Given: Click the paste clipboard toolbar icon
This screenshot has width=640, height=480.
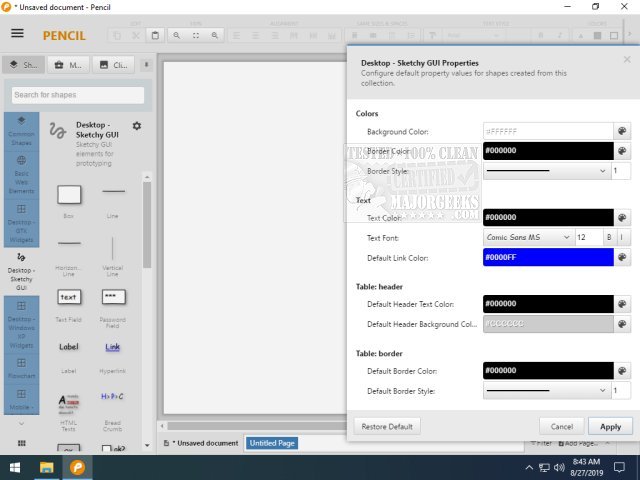Looking at the screenshot, I should click(x=155, y=36).
